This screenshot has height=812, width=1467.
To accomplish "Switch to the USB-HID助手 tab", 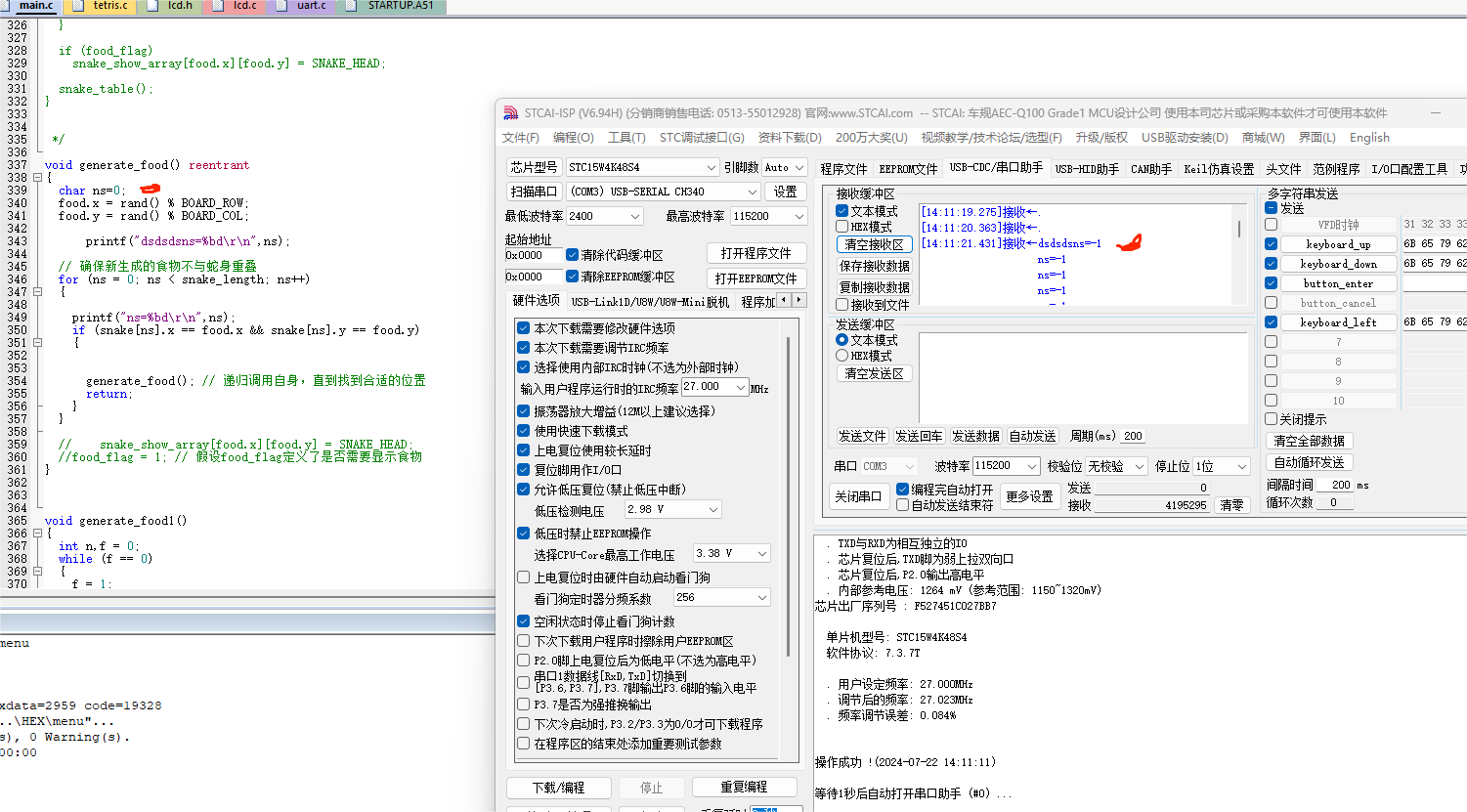I will tap(1087, 169).
